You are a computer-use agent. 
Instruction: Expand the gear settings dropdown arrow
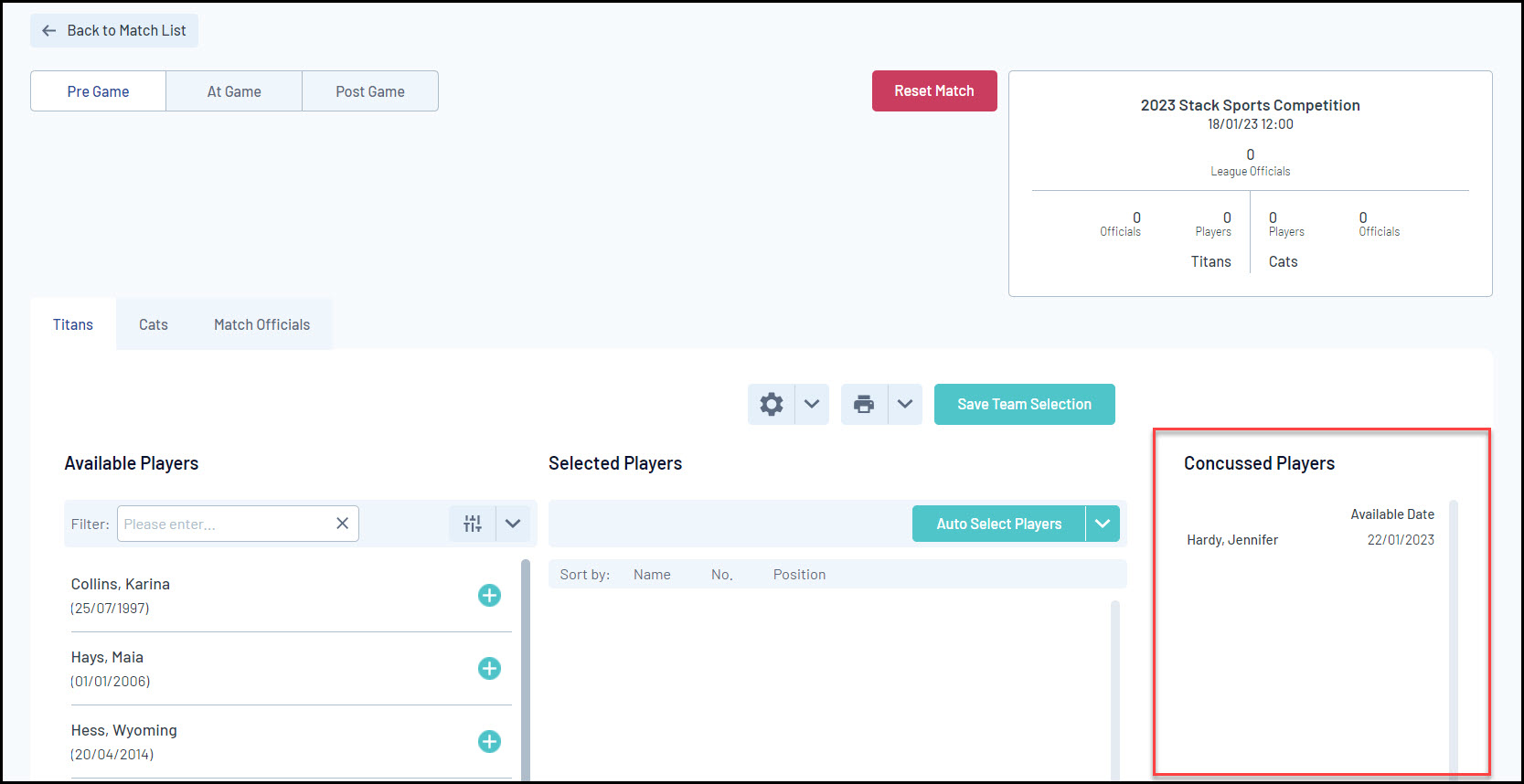(812, 405)
